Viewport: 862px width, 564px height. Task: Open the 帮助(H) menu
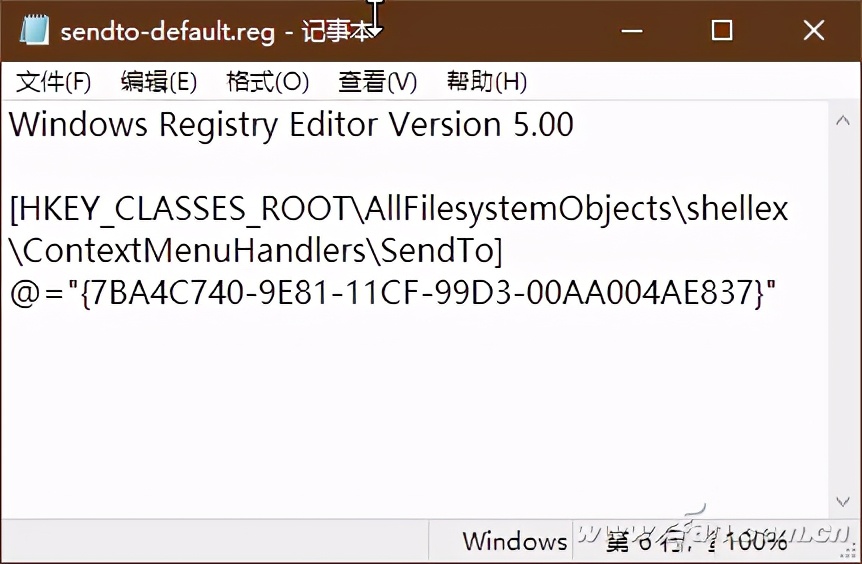(487, 82)
